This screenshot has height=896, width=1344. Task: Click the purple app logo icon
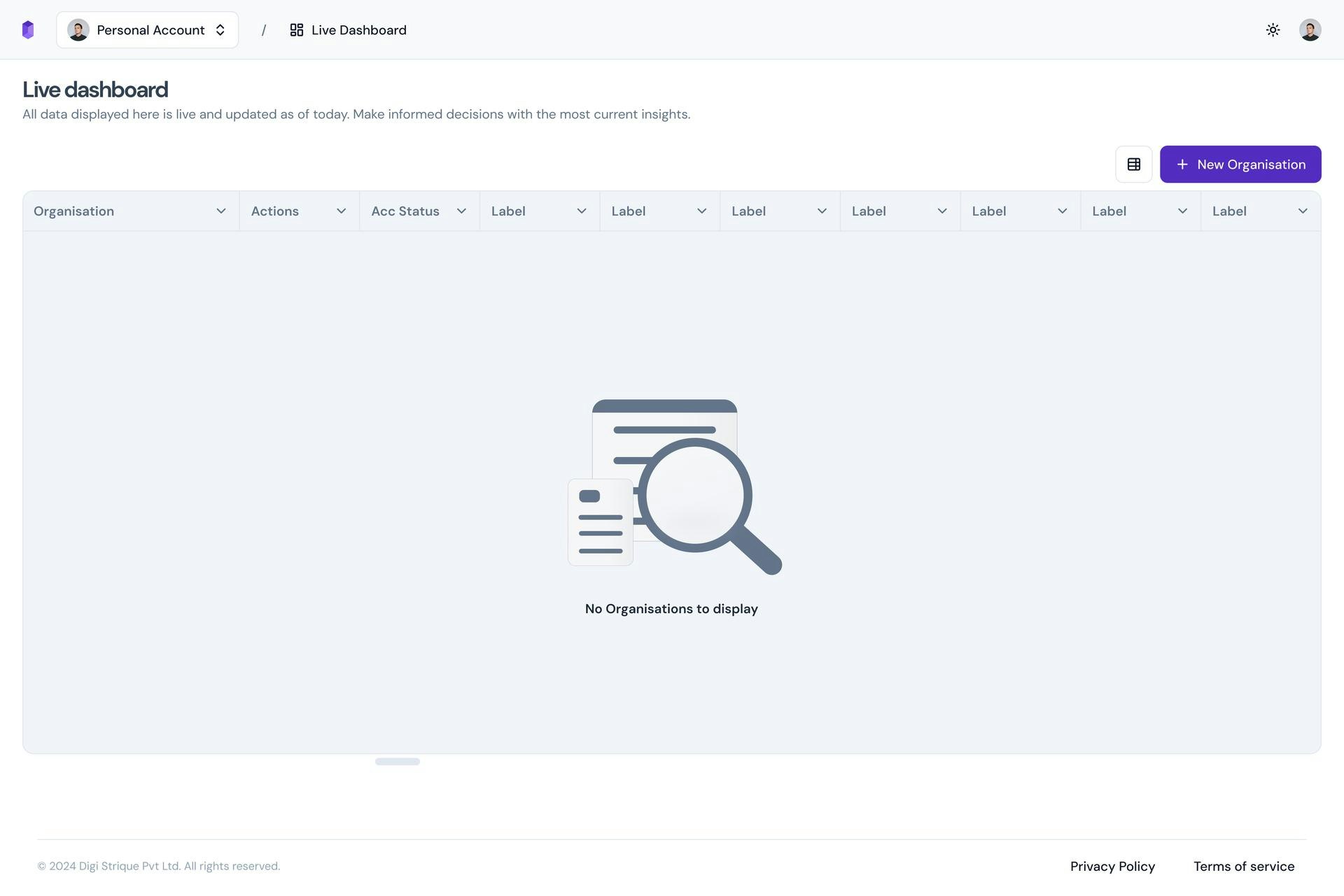click(28, 29)
